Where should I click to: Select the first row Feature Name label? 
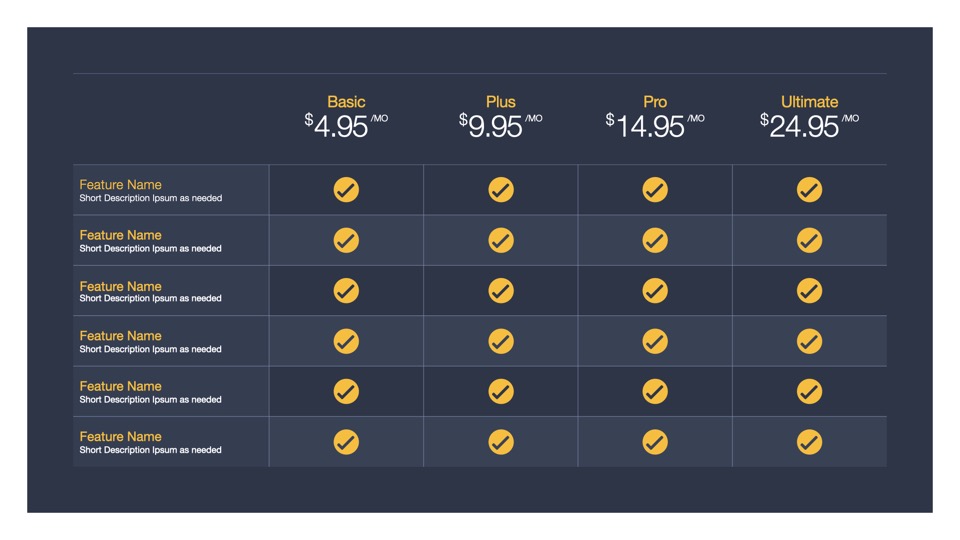tap(120, 185)
